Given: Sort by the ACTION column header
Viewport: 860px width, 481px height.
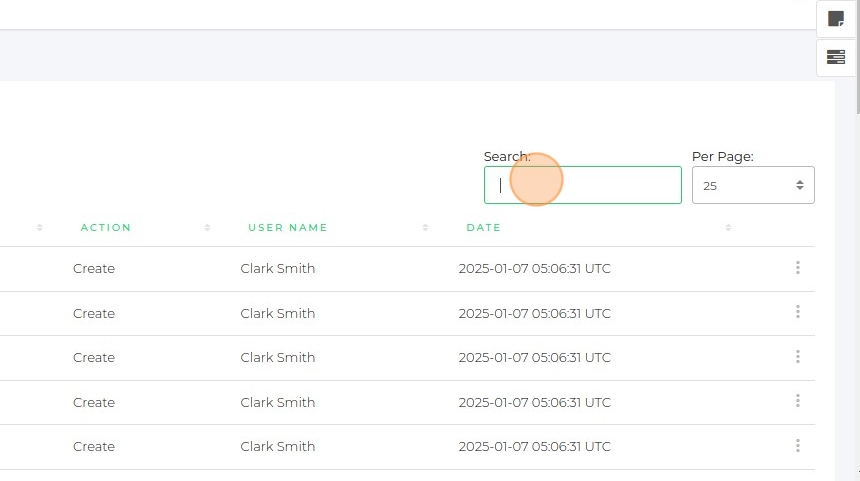Looking at the screenshot, I should (106, 228).
